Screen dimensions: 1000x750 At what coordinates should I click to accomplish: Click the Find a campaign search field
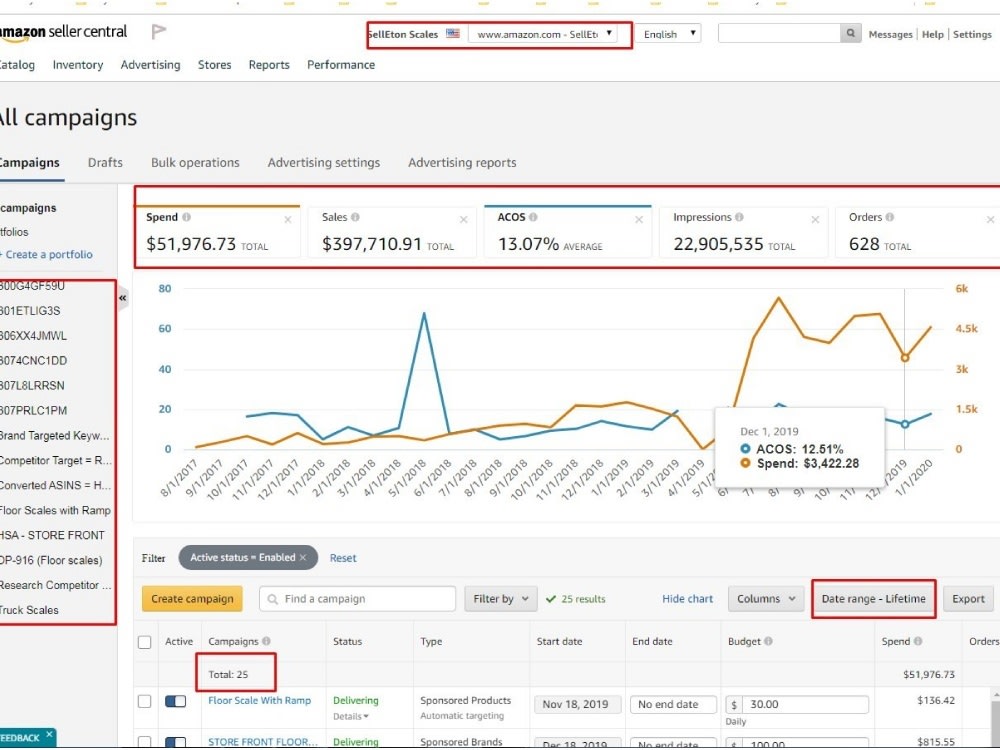[x=358, y=599]
